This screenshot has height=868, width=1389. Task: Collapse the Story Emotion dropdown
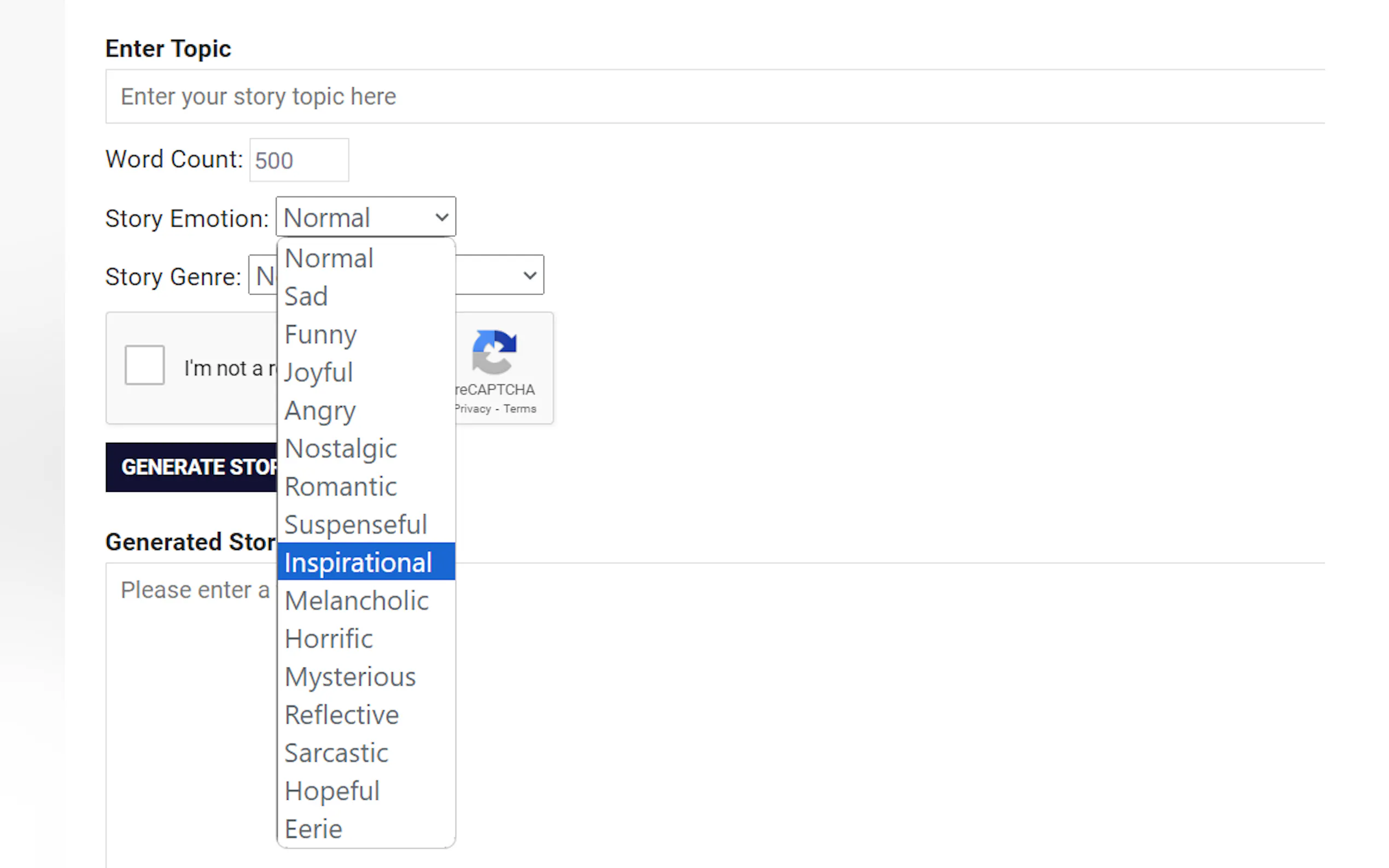coord(366,217)
